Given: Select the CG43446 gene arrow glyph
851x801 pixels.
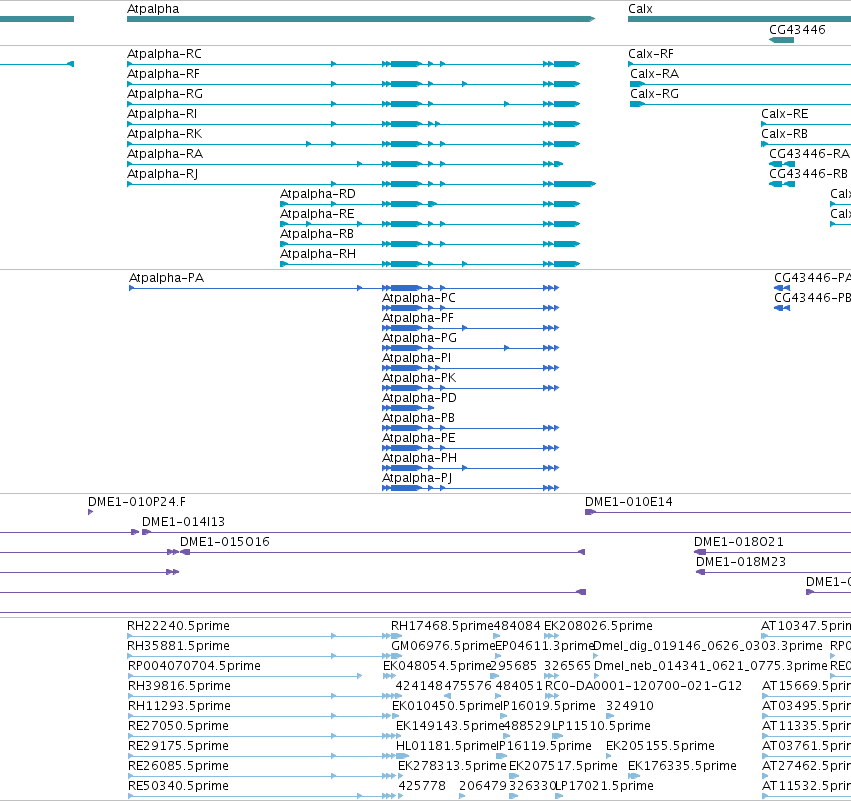Looking at the screenshot, I should click(x=782, y=40).
